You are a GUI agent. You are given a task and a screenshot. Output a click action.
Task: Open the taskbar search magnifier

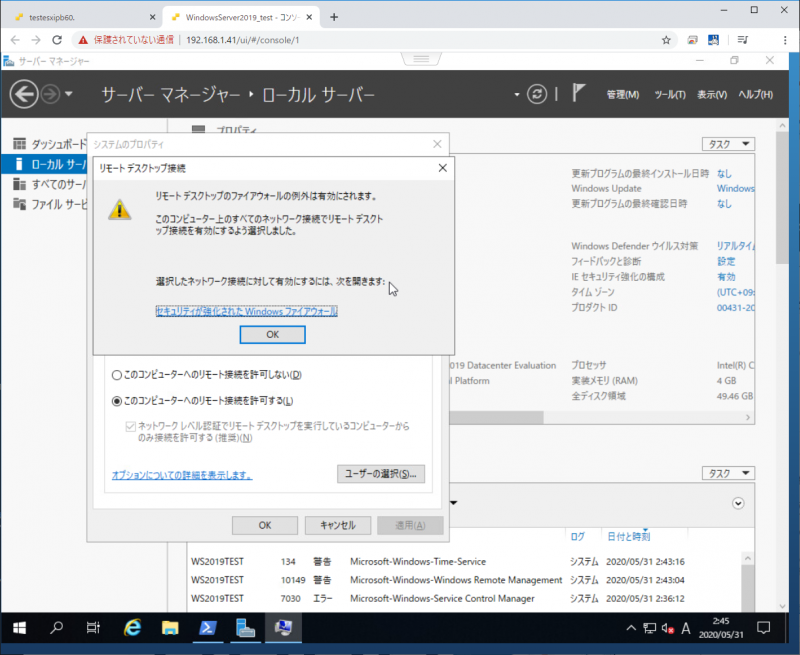pyautogui.click(x=56, y=628)
